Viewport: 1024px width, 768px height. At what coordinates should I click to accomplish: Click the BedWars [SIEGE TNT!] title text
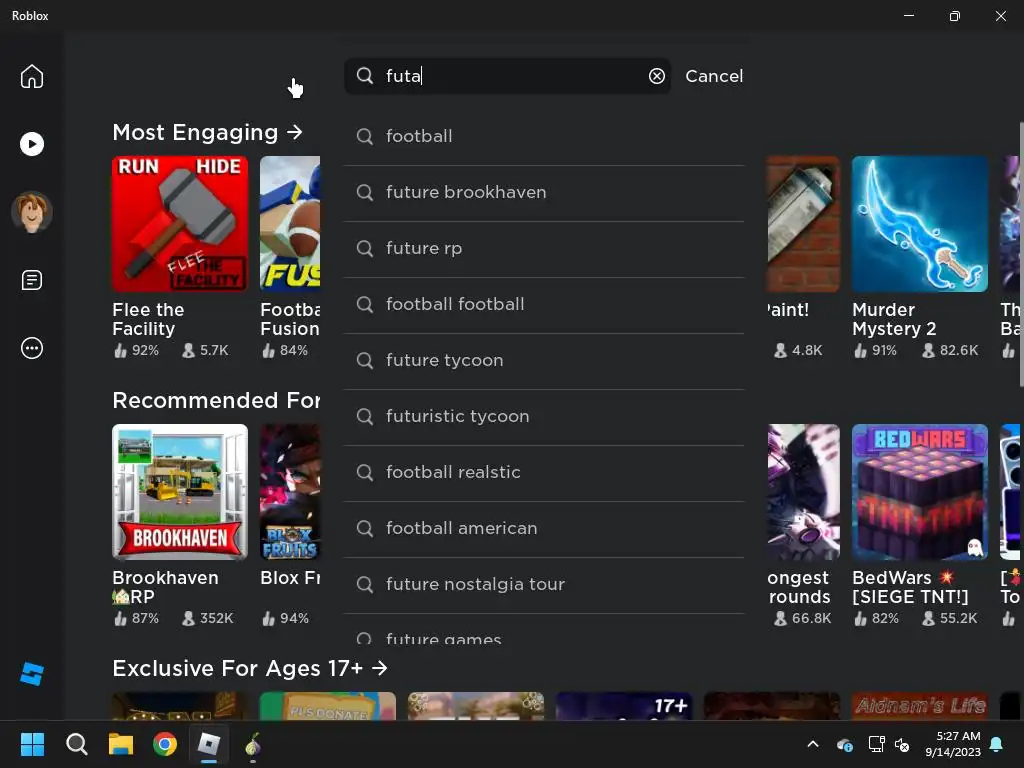[x=910, y=587]
